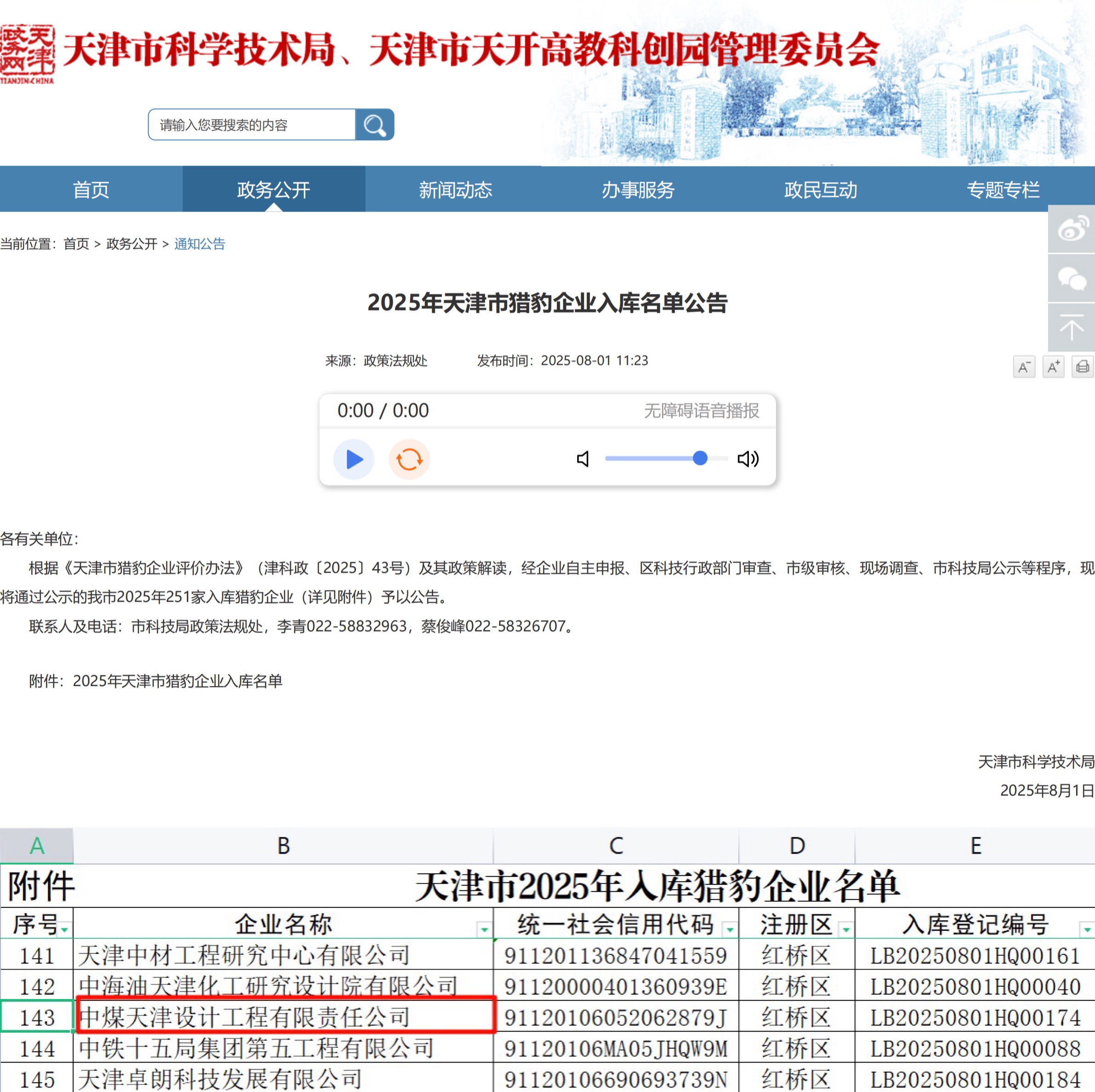Image resolution: width=1095 pixels, height=1092 pixels.
Task: Click the orange audio reload button
Action: click(x=409, y=459)
